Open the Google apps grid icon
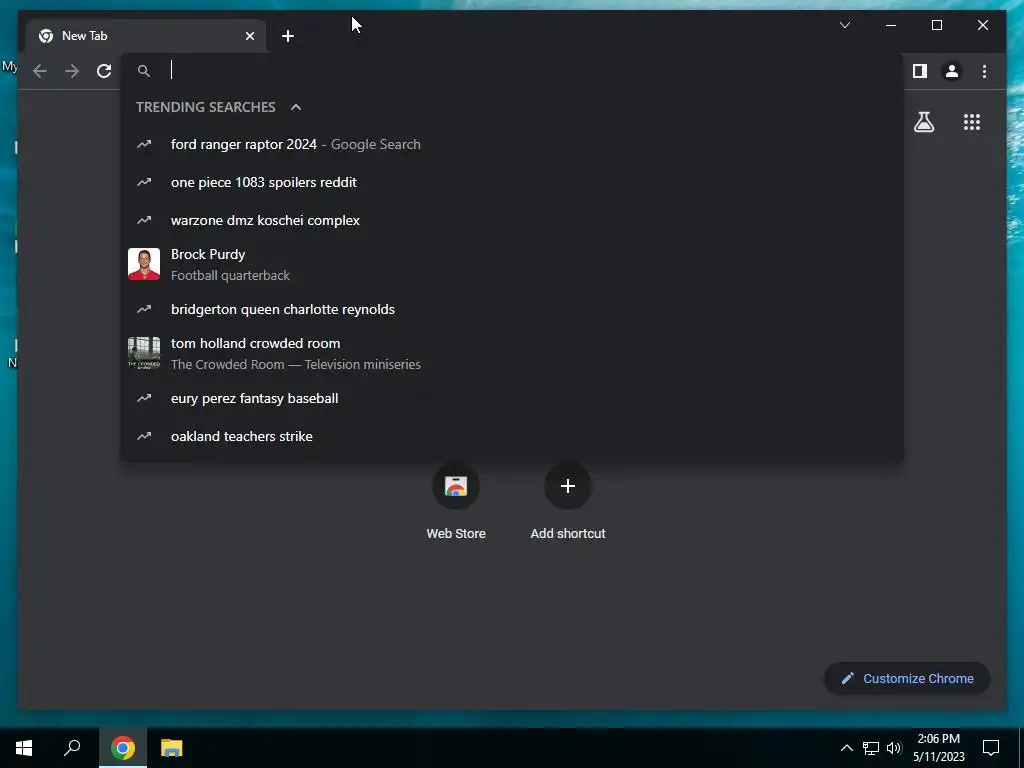The width and height of the screenshot is (1024, 768). [x=972, y=121]
